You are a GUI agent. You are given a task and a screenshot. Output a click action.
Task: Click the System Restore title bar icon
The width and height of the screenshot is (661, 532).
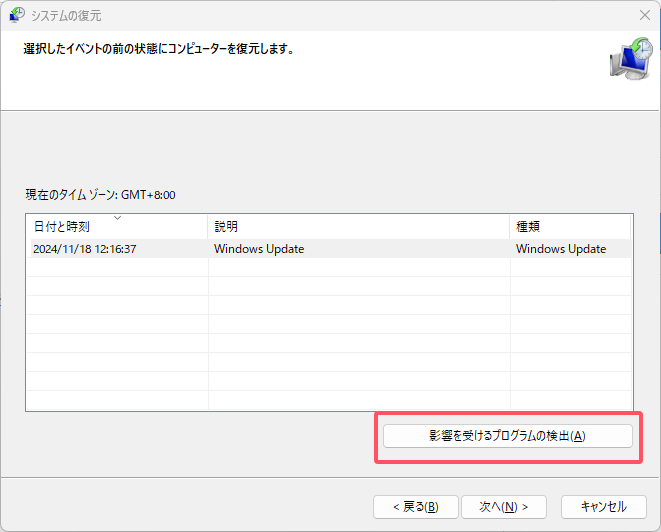17,15
